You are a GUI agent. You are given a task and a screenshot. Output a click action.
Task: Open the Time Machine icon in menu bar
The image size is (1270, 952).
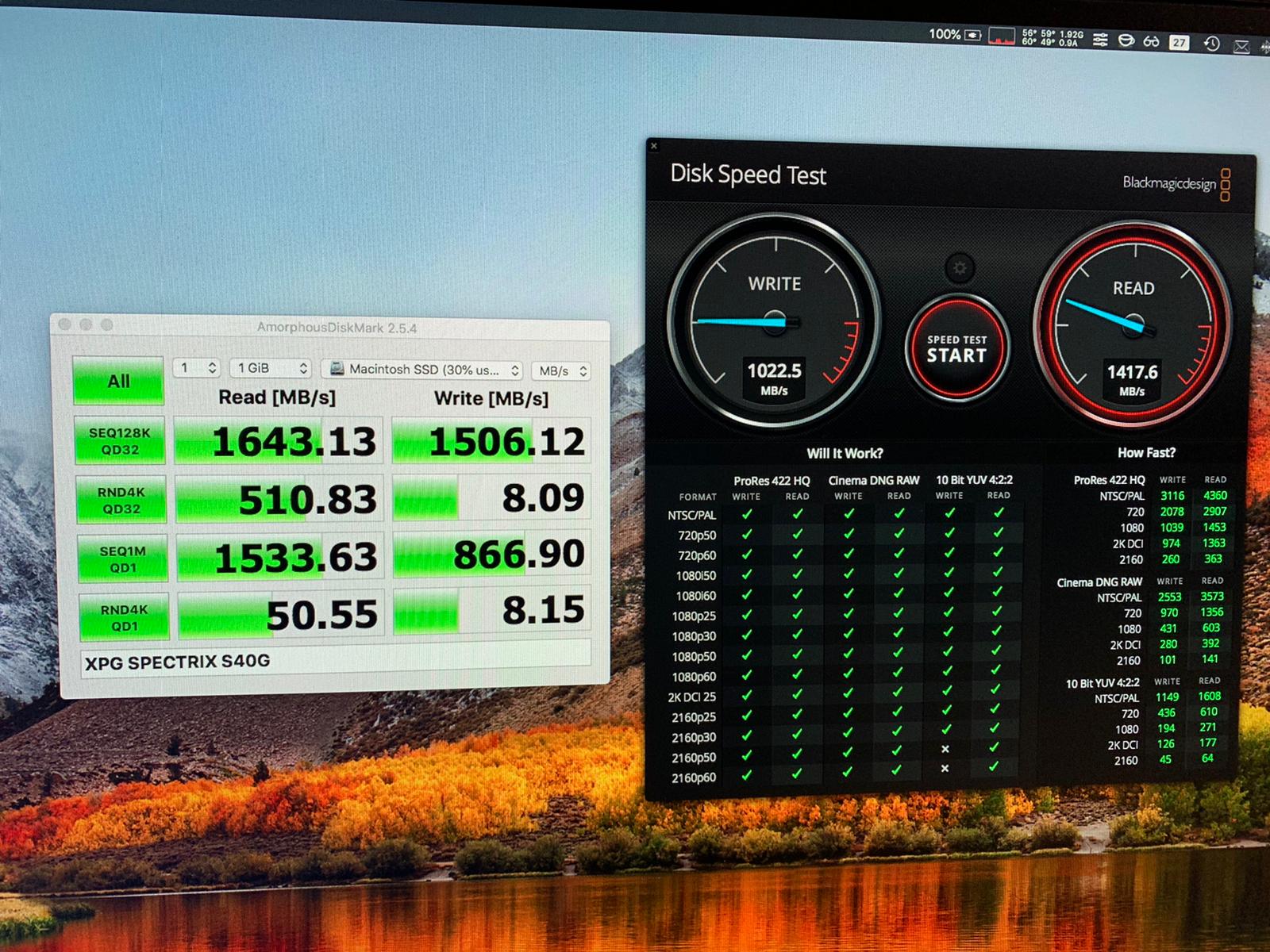coord(1211,44)
